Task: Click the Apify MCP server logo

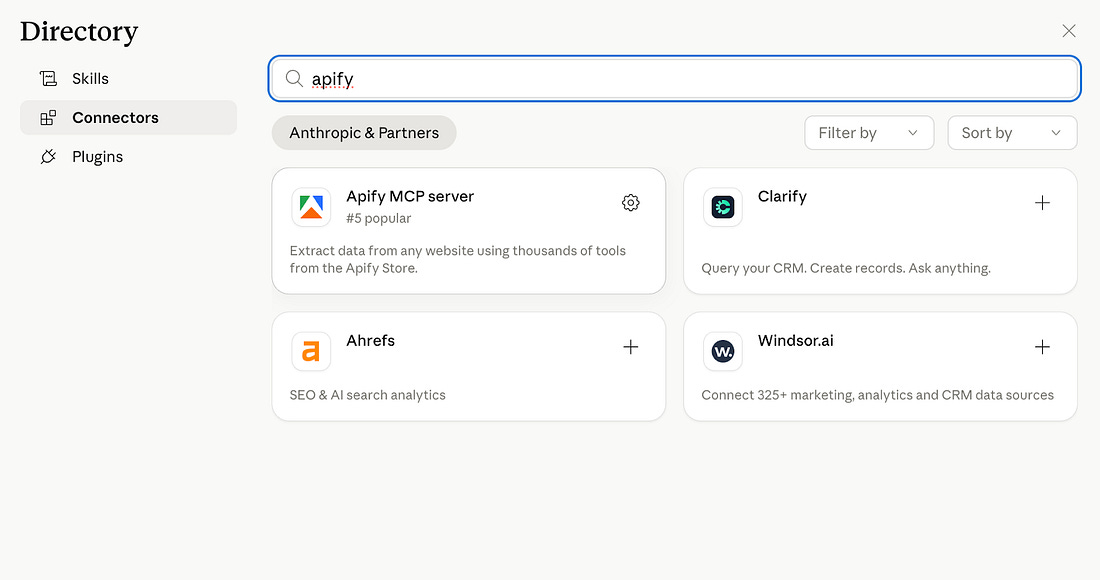Action: click(311, 207)
